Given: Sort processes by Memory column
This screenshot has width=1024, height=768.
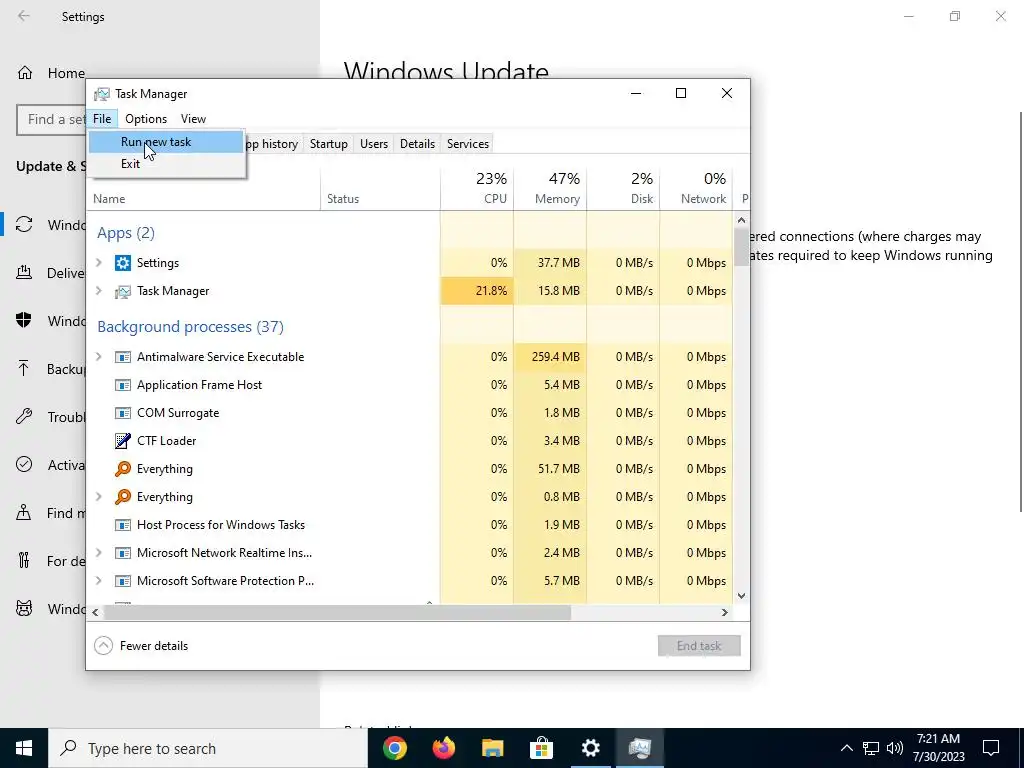Looking at the screenshot, I should (551, 189).
